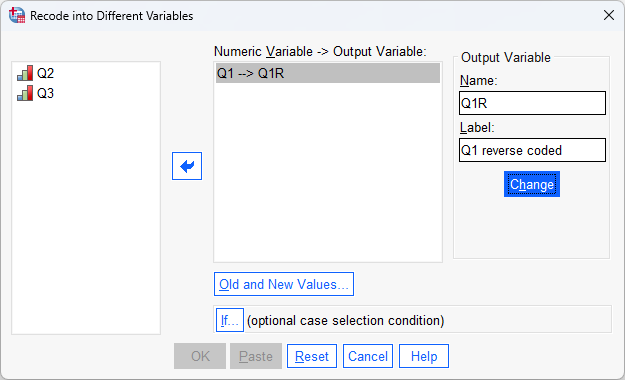Open the If... case selection condition
Image resolution: width=625 pixels, height=380 pixels.
click(230, 320)
